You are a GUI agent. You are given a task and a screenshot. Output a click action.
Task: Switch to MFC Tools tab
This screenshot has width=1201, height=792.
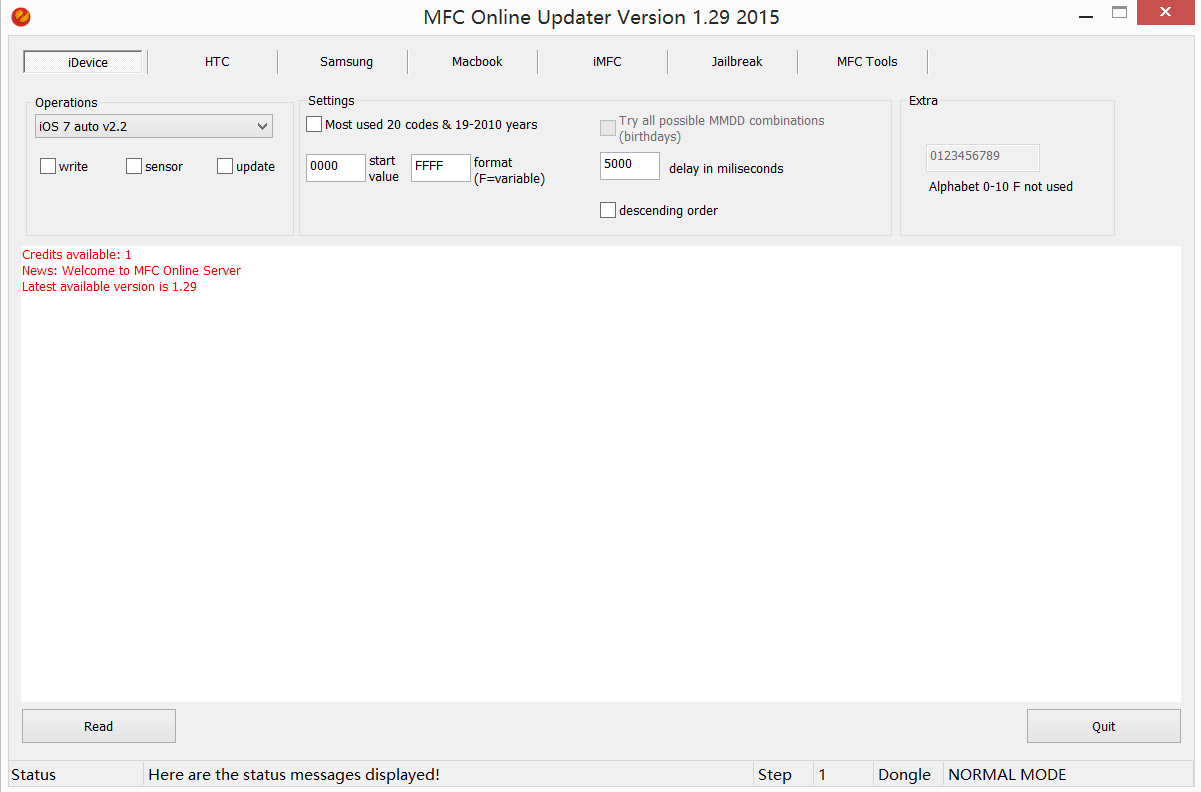coord(867,62)
